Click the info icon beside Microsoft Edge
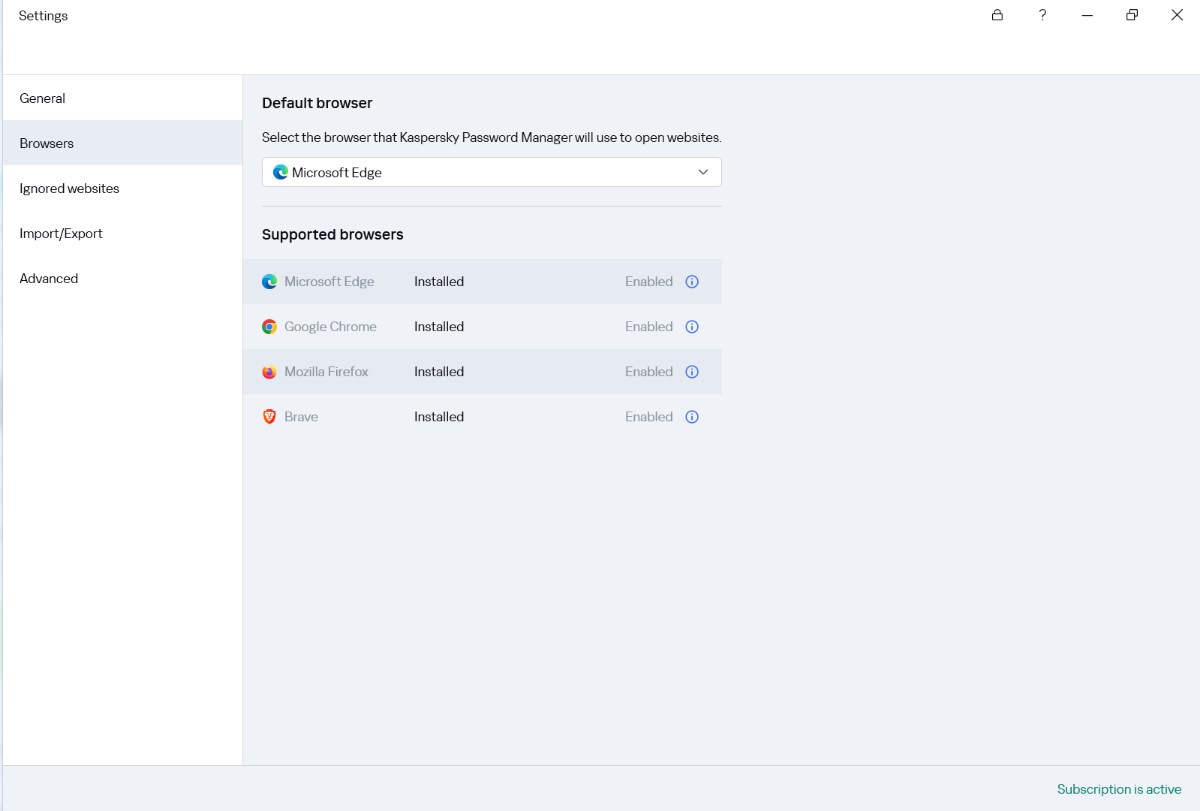Viewport: 1200px width, 811px height. 692,282
